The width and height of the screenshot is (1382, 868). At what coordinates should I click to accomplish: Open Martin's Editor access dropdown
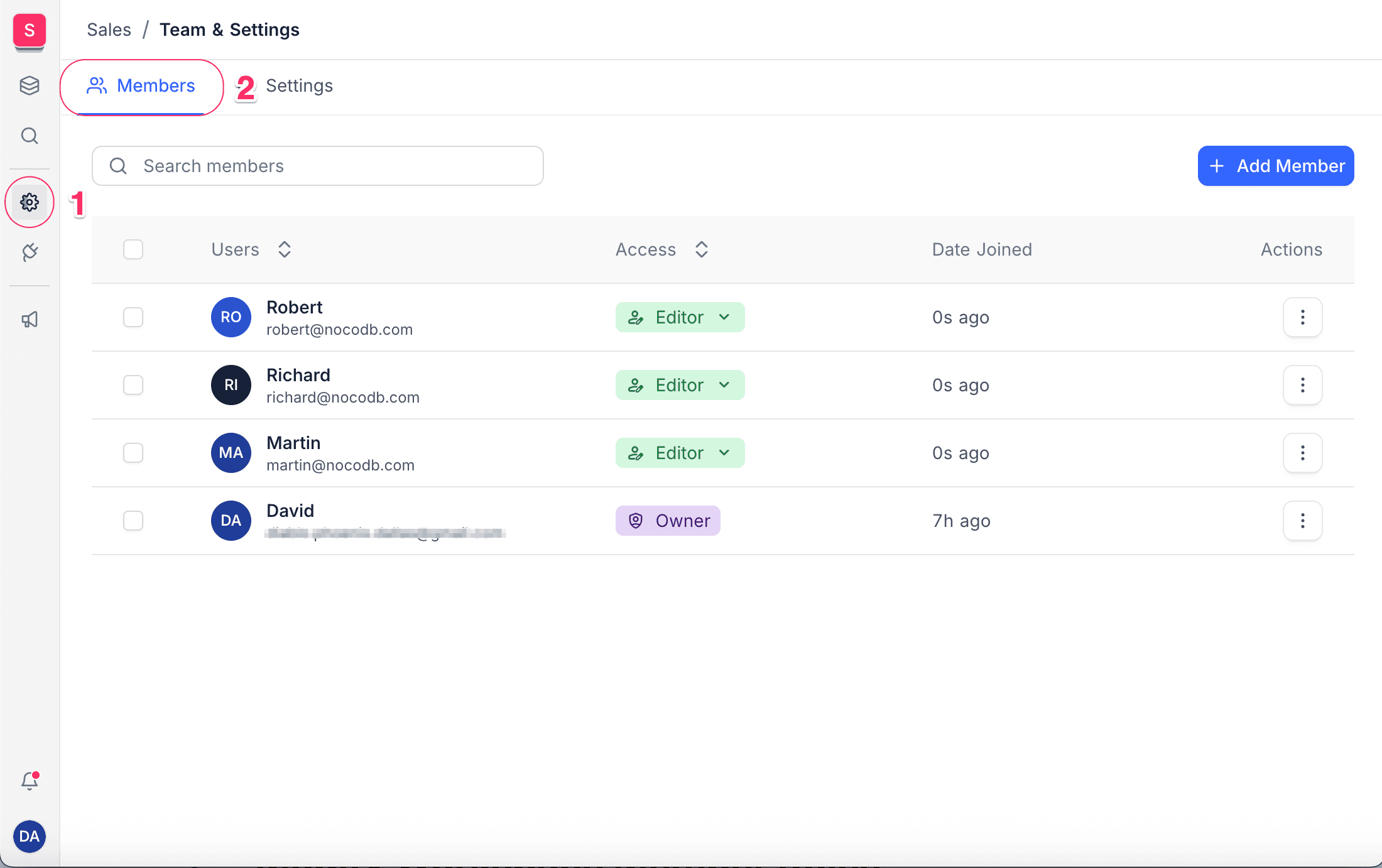680,453
